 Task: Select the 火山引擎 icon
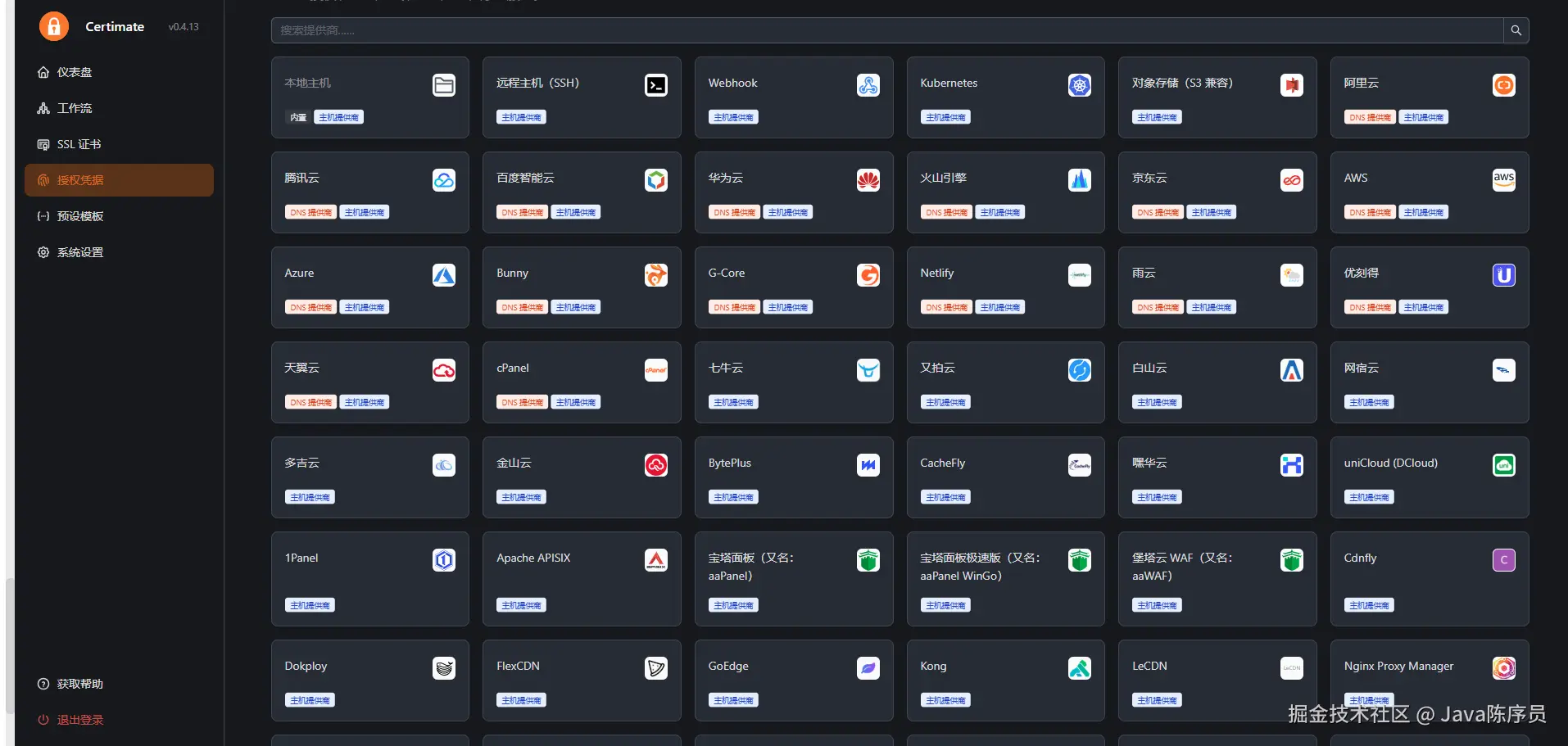(1080, 180)
